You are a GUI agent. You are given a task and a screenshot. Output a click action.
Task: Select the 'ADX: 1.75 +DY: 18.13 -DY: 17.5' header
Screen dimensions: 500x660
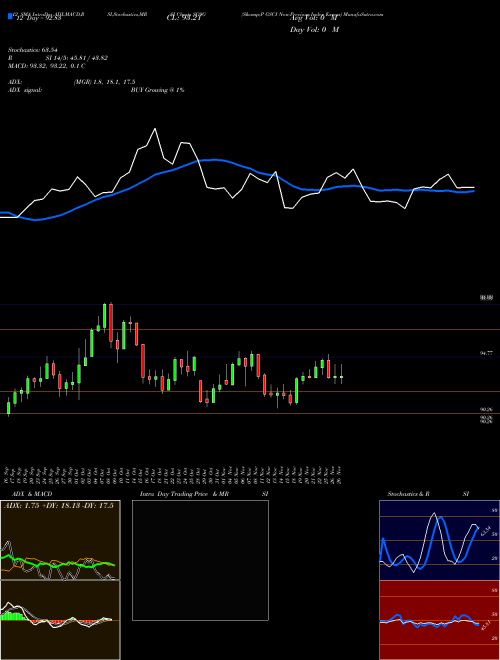pos(59,506)
